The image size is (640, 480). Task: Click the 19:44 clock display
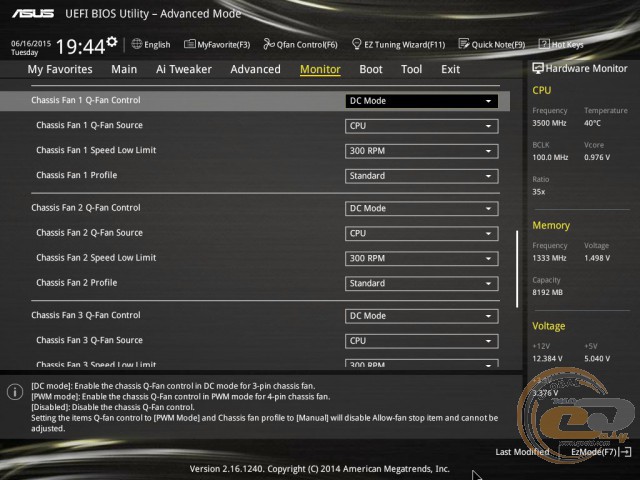pos(80,46)
